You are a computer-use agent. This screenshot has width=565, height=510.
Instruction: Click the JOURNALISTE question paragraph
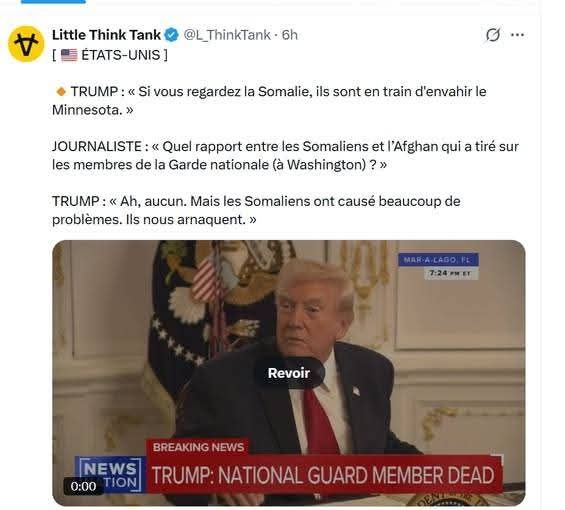pyautogui.click(x=285, y=156)
